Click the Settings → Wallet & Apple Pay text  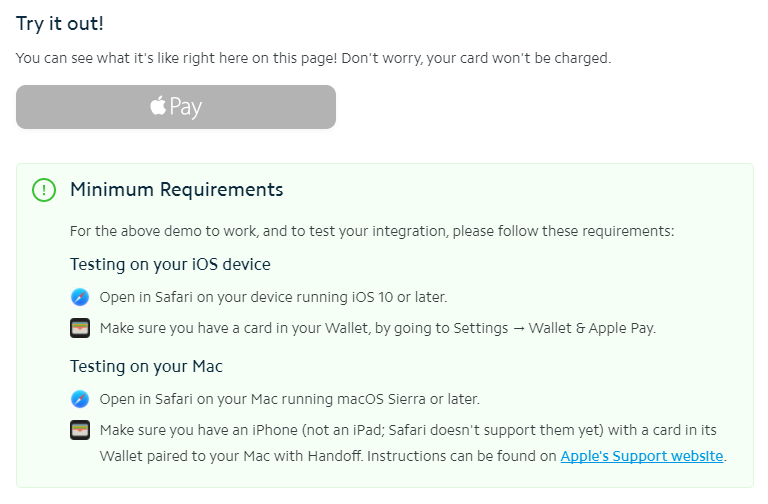coord(554,328)
